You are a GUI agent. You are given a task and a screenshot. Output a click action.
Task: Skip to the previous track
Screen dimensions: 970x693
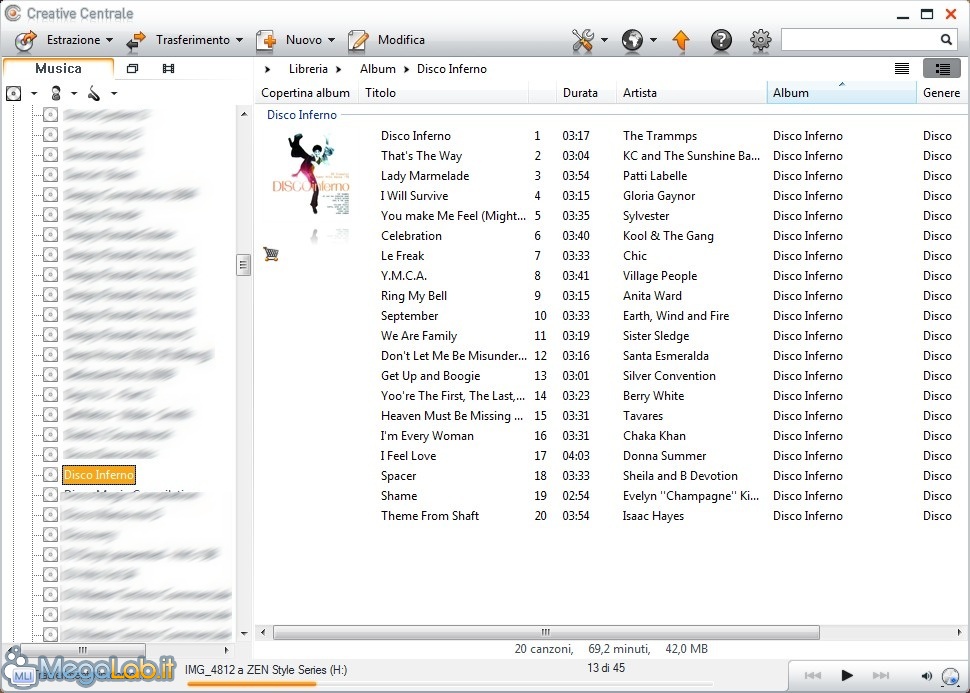(813, 675)
